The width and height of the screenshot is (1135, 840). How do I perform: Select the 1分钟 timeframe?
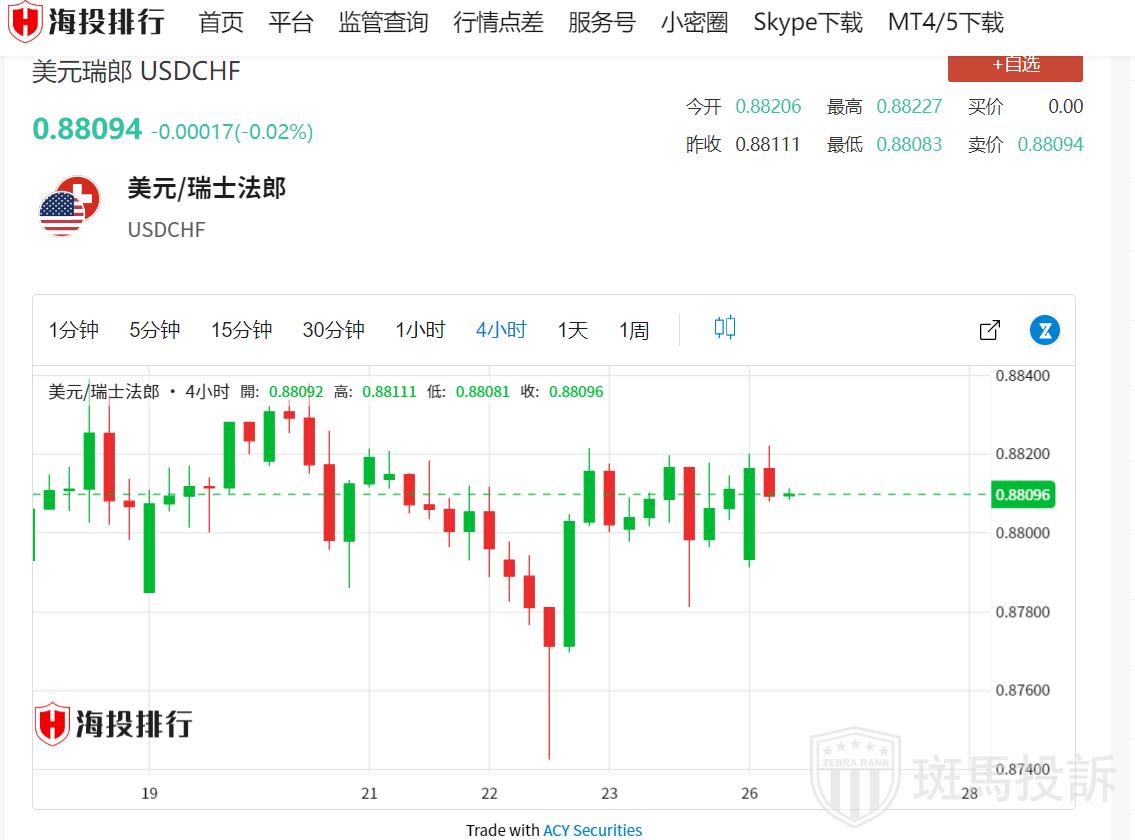point(74,330)
